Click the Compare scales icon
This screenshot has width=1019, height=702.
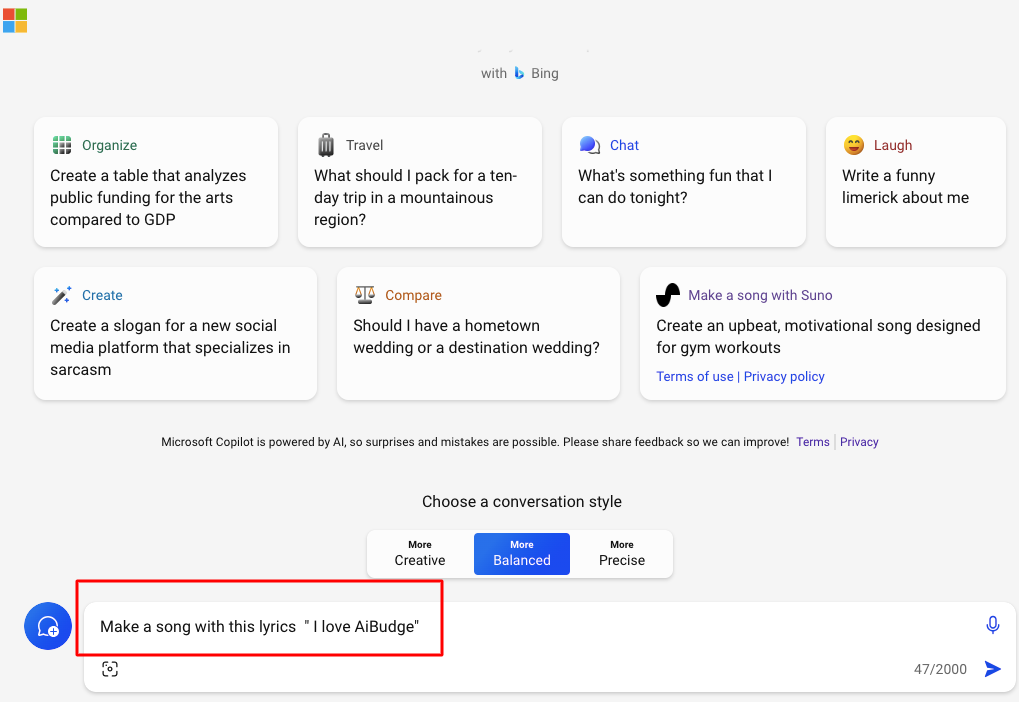click(365, 294)
